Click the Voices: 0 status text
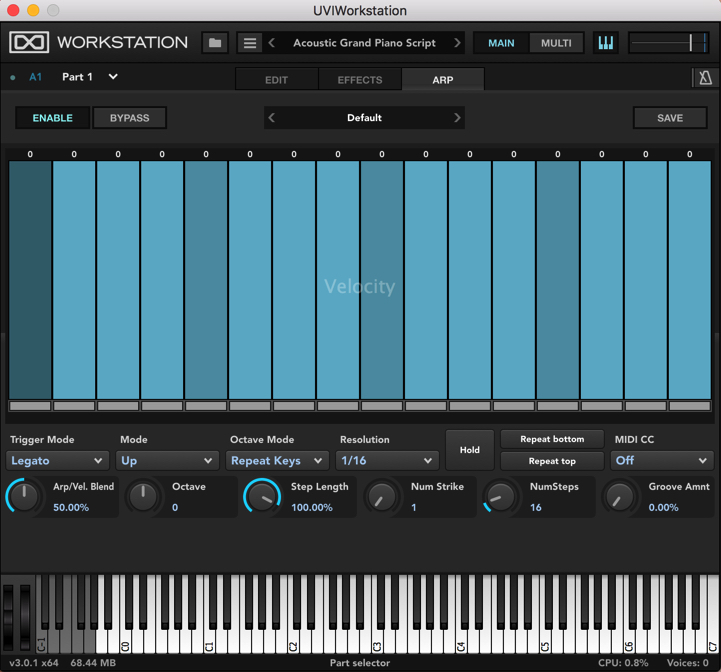Image resolution: width=721 pixels, height=672 pixels. (x=687, y=663)
